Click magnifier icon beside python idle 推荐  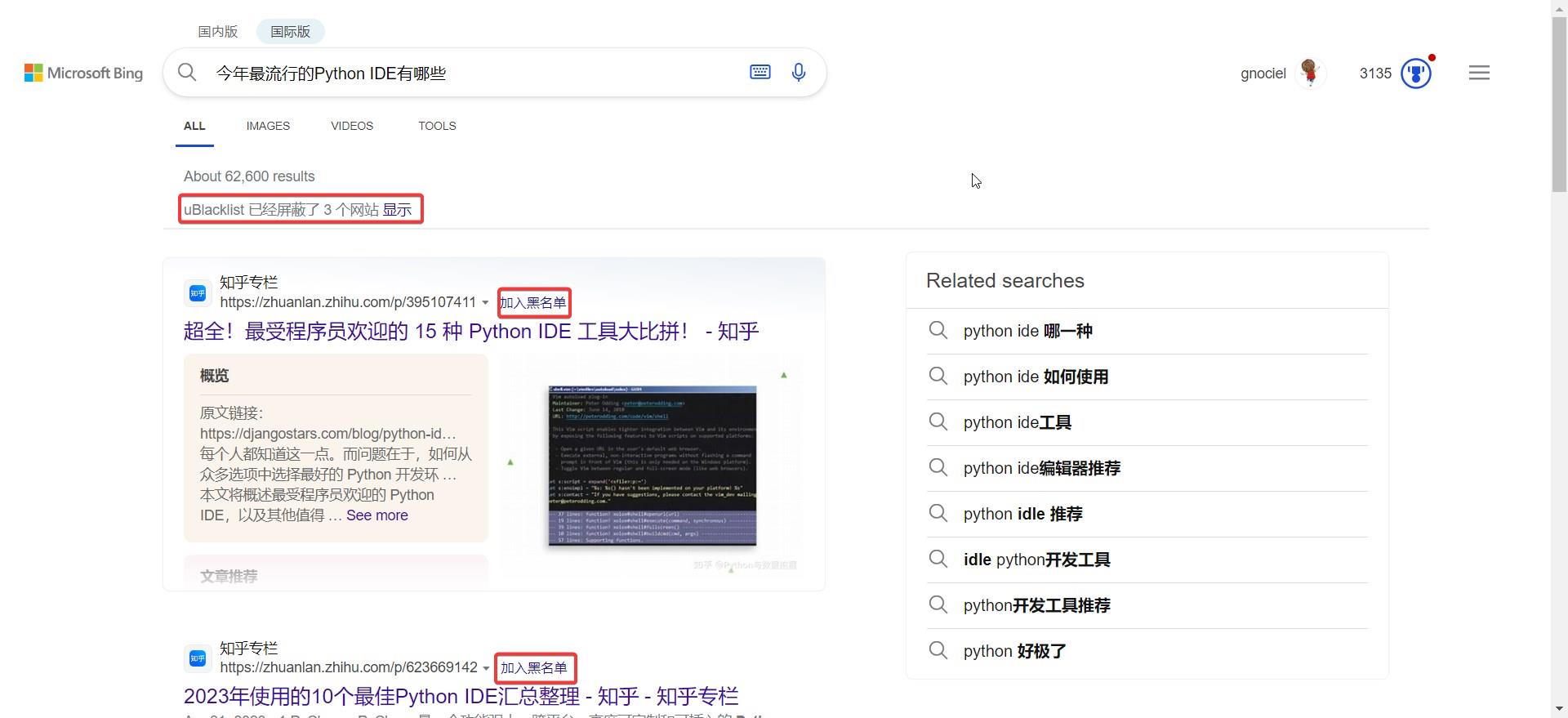point(938,513)
